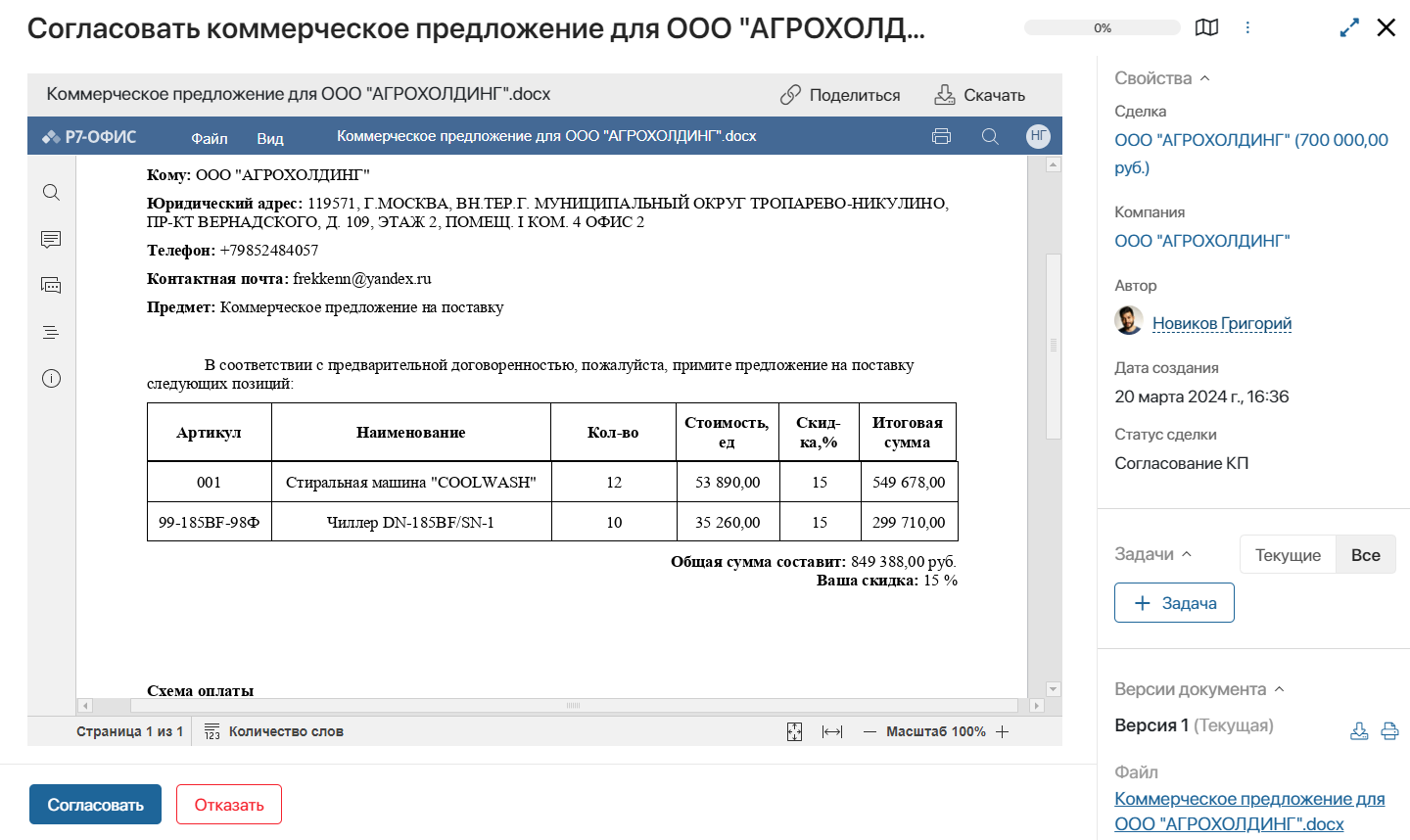Click the print icon in R7-Office toolbar
This screenshot has height=840, width=1410.
[x=941, y=136]
